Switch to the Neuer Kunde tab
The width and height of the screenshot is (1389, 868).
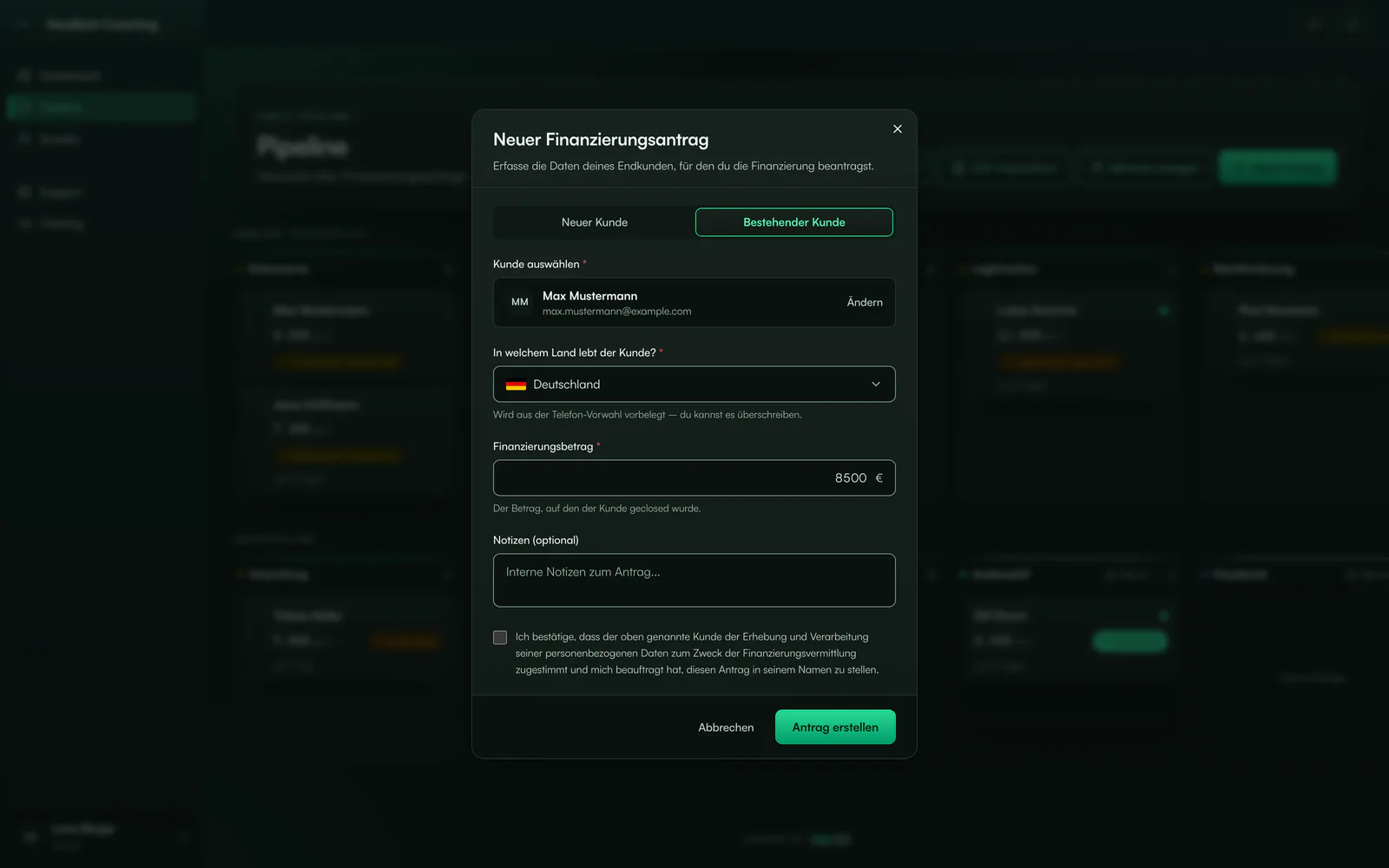tap(595, 222)
